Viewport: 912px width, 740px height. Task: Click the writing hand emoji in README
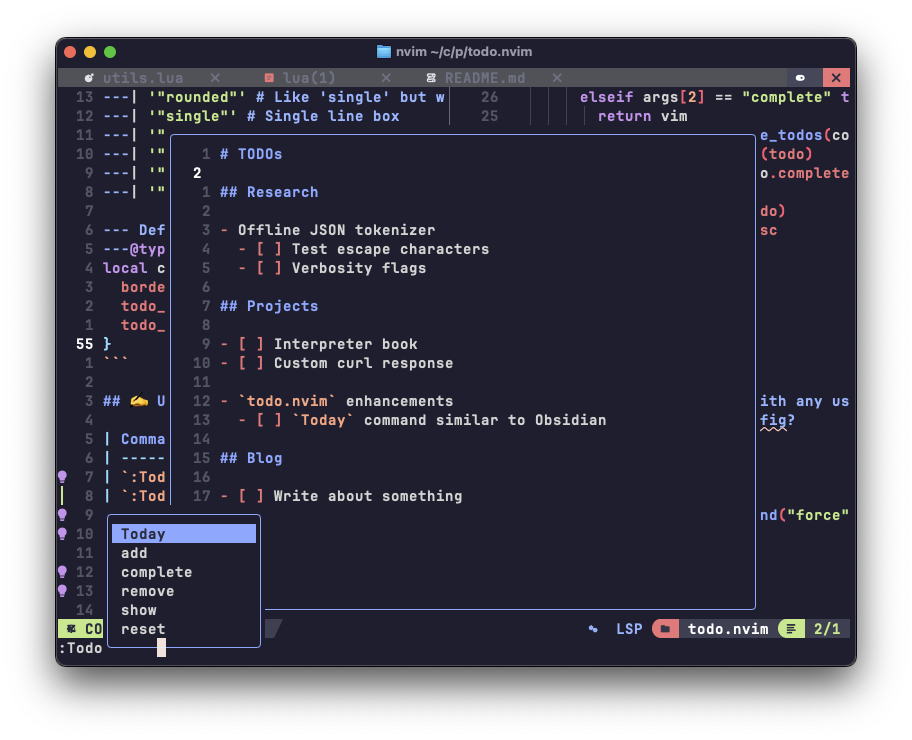click(139, 401)
